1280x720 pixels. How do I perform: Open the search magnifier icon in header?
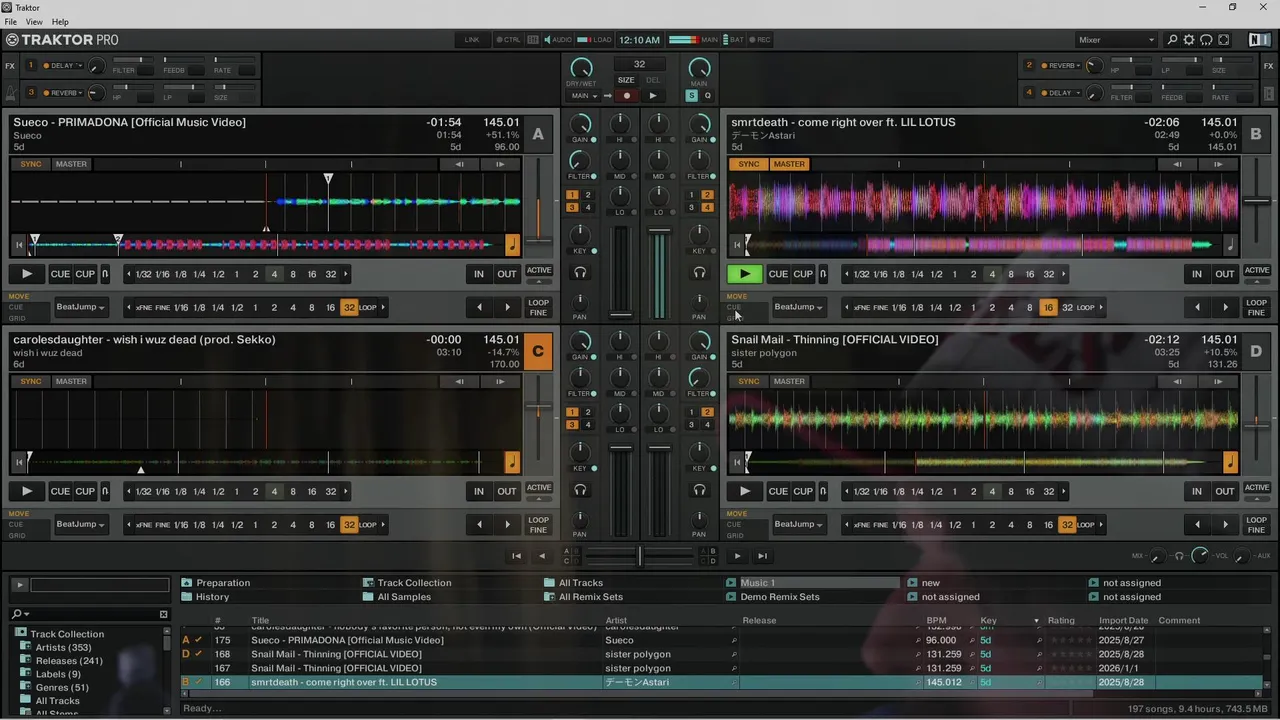(x=1172, y=40)
